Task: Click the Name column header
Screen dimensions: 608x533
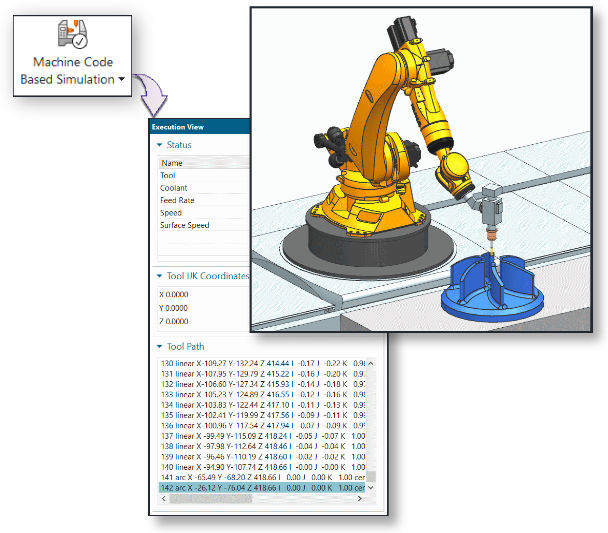Action: (x=173, y=163)
